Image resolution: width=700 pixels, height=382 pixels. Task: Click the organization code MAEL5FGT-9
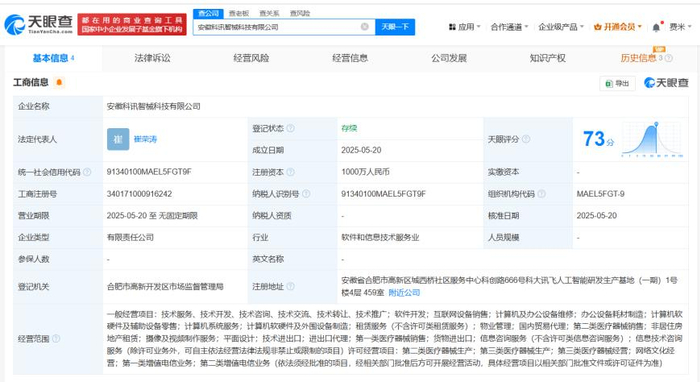[x=600, y=194]
